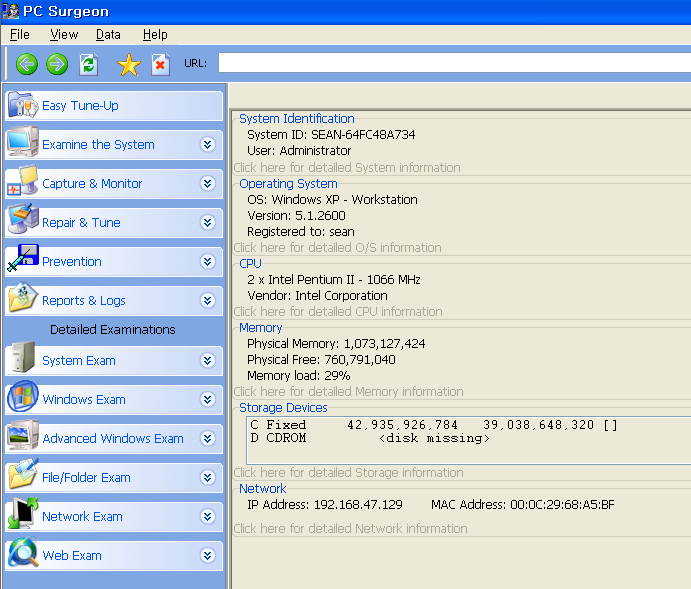
Task: Click the Network Exam label
Action: [x=82, y=516]
